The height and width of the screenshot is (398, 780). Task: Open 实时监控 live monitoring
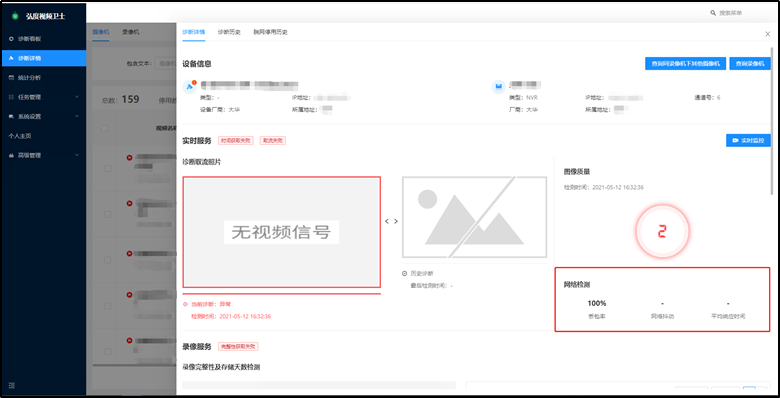(x=748, y=141)
